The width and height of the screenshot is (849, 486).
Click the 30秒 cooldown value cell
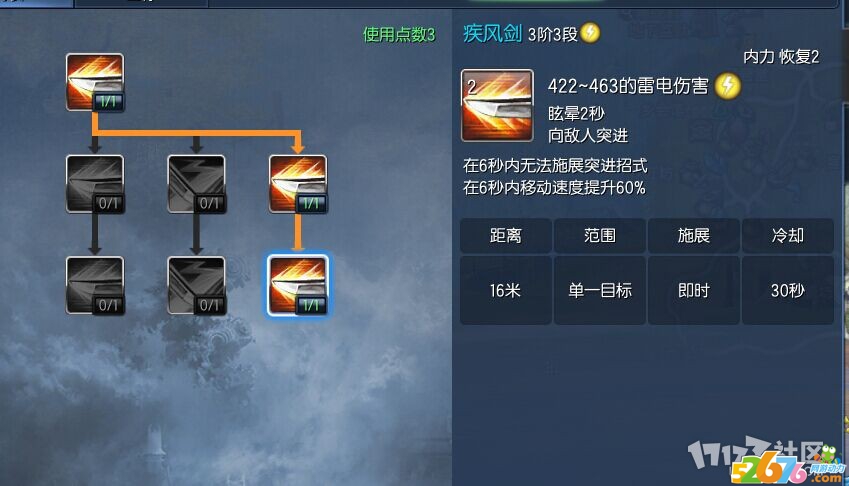click(x=788, y=291)
